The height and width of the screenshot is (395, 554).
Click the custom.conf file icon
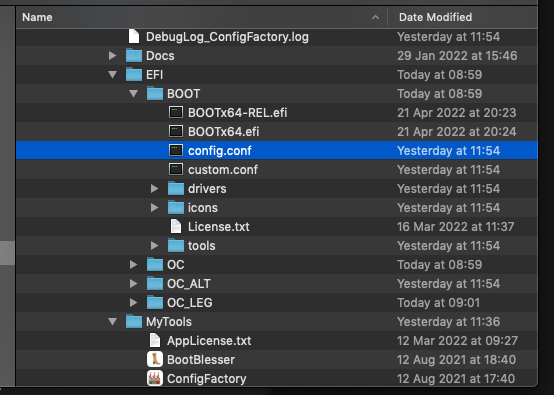coord(176,170)
